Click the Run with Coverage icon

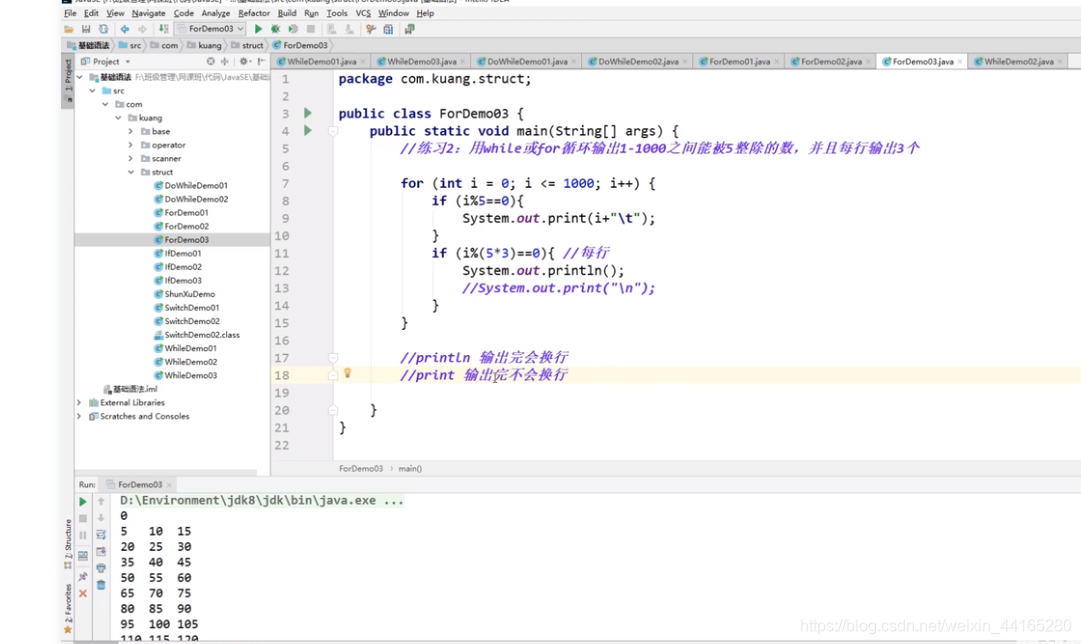pos(293,29)
